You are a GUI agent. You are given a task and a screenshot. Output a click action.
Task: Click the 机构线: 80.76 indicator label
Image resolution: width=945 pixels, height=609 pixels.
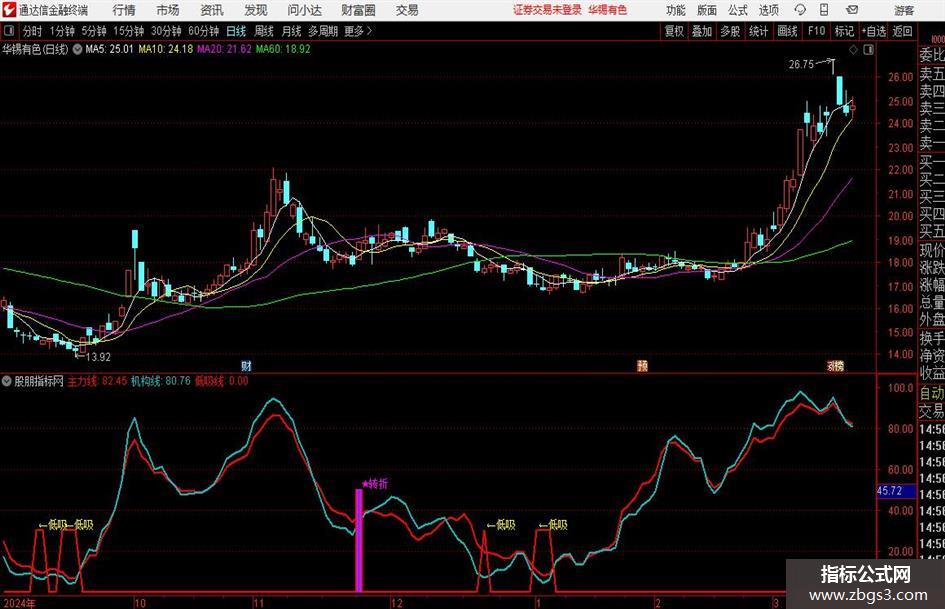click(x=161, y=381)
